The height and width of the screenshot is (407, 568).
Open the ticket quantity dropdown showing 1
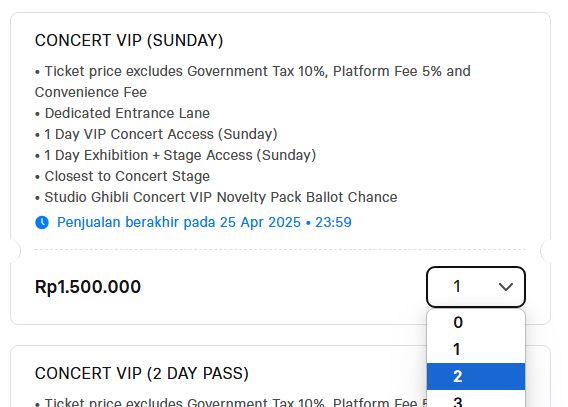point(476,287)
